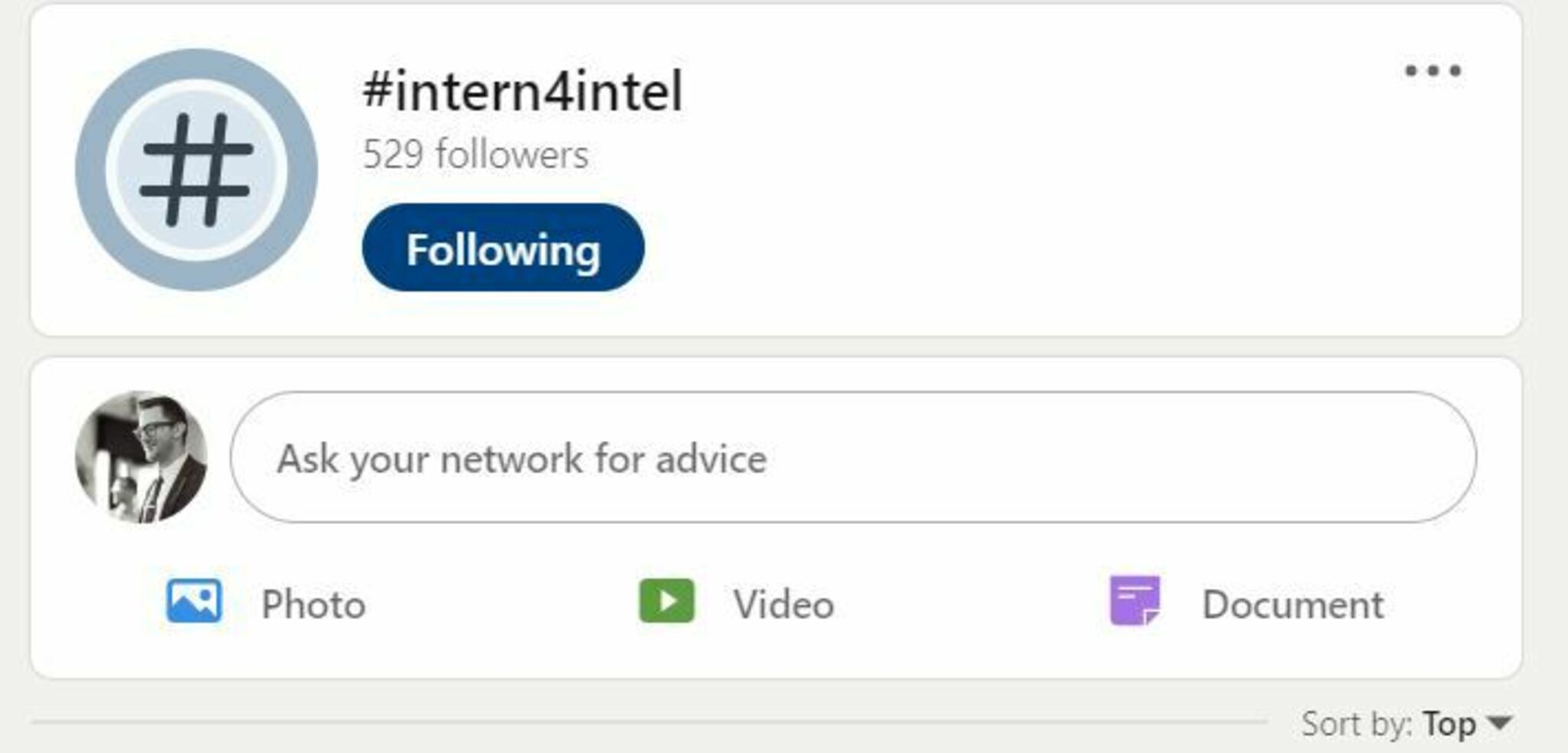The width and height of the screenshot is (1568, 753).
Task: Click the large hashtag symbol icon
Action: click(196, 170)
